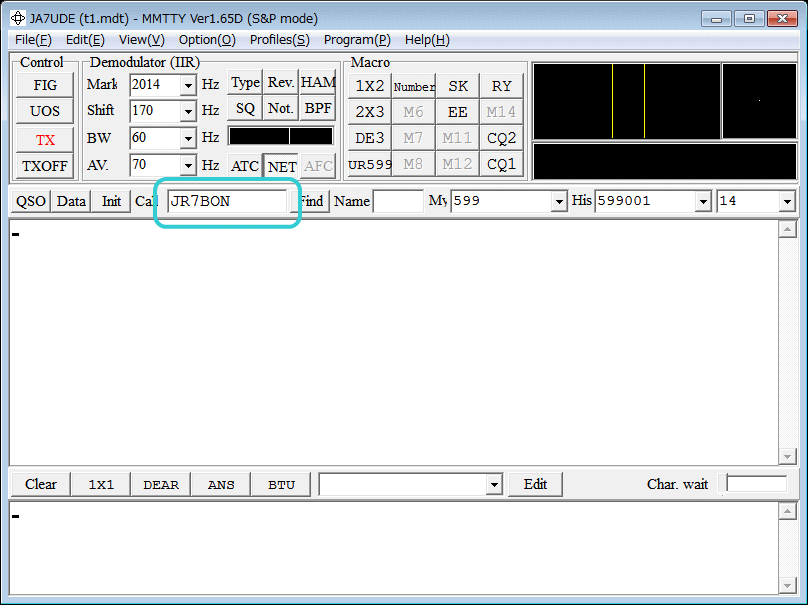Expand the Shift value dropdown
The width and height of the screenshot is (808, 605).
(x=188, y=111)
